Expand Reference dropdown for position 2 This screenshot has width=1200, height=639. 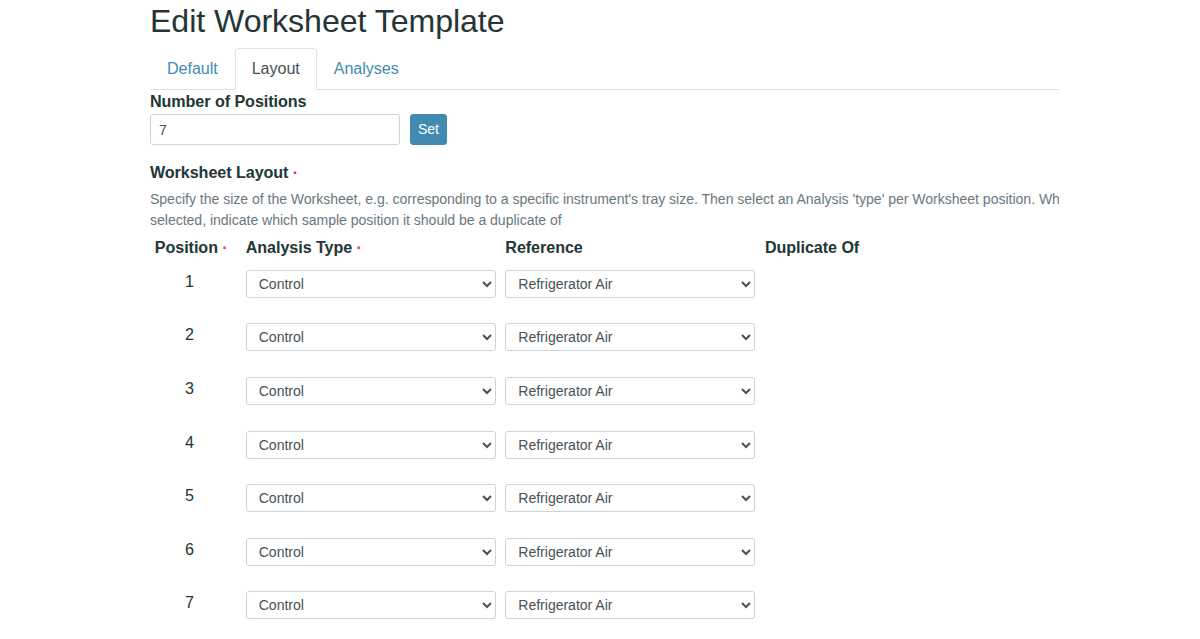629,337
